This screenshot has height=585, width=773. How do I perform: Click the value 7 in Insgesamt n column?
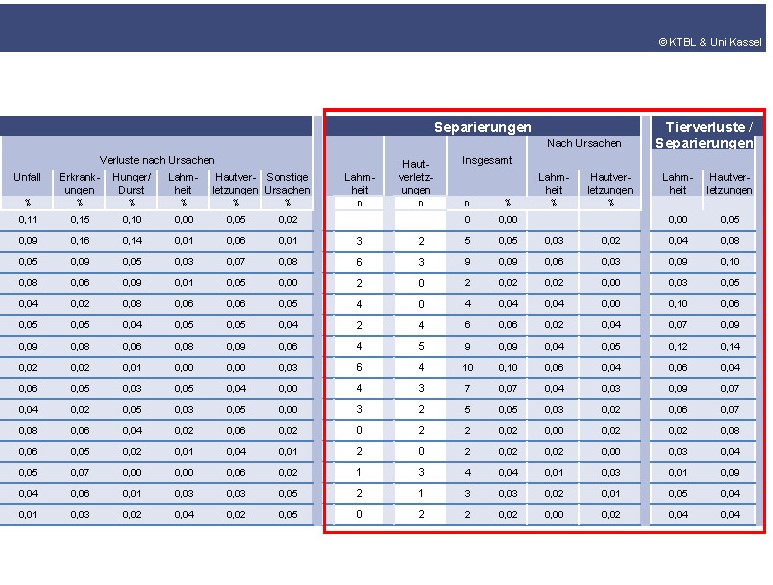click(467, 388)
